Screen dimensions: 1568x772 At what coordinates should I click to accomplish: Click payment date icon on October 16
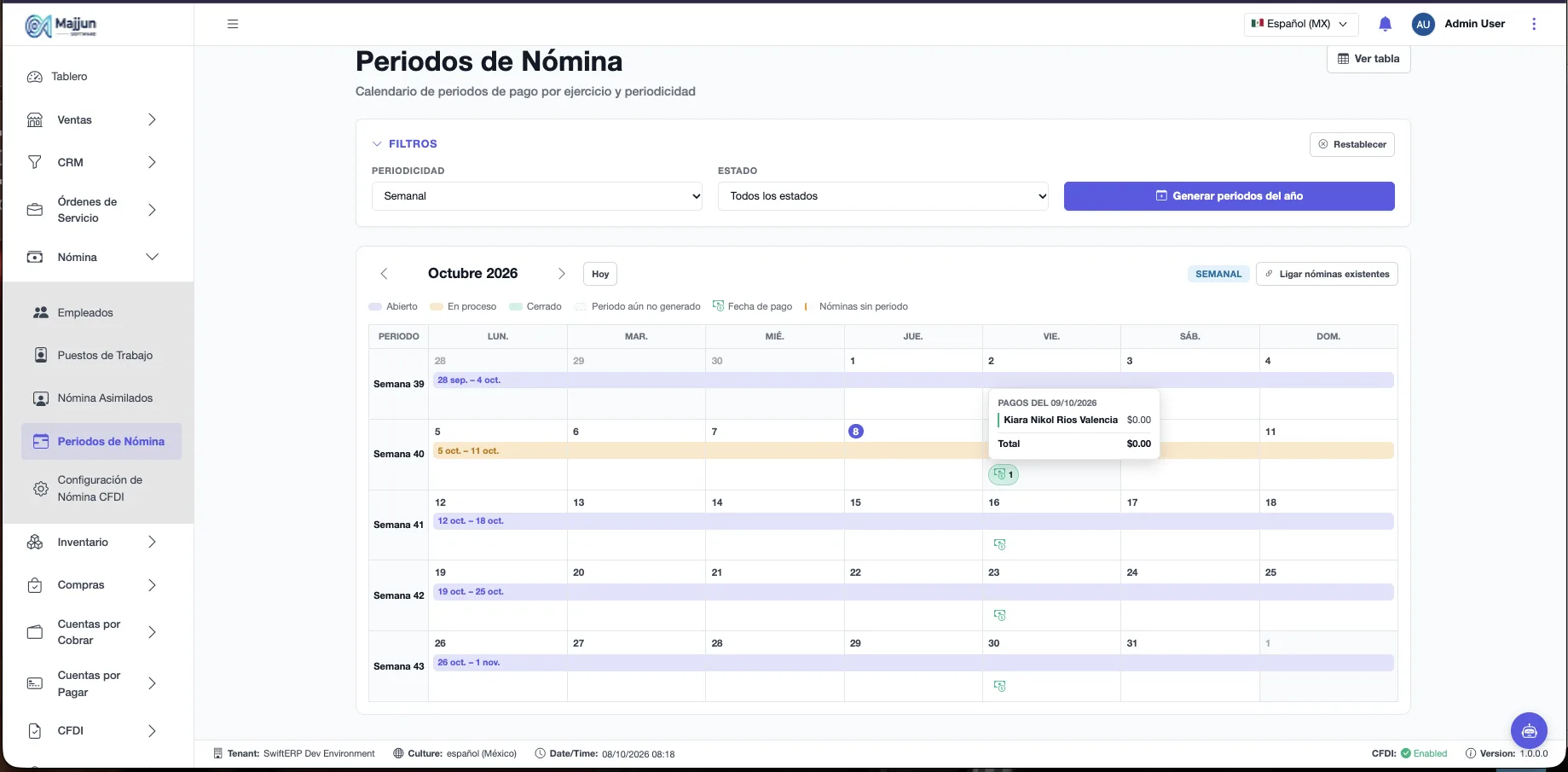click(x=1000, y=544)
